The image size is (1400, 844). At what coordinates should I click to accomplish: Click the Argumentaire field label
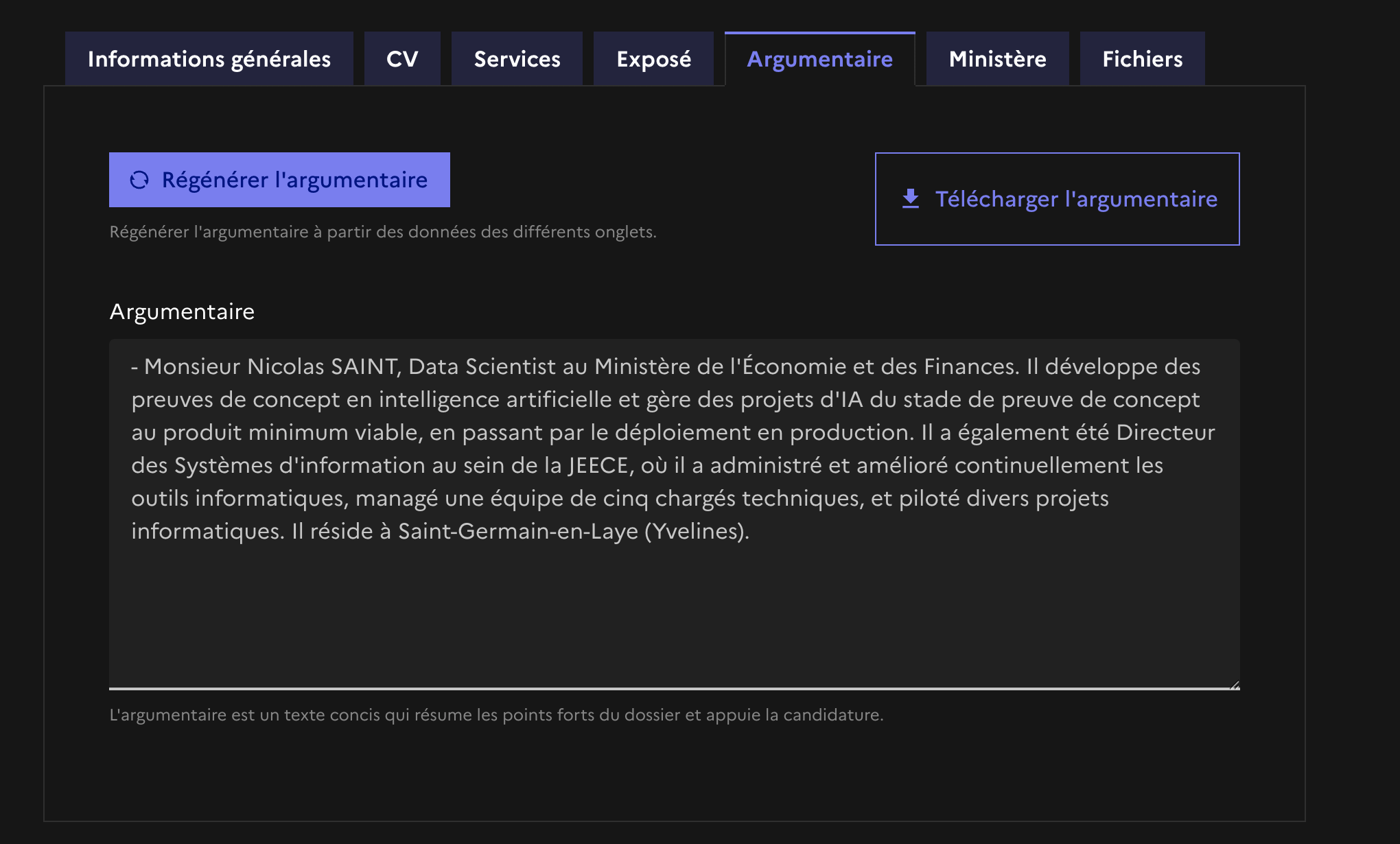tap(182, 312)
